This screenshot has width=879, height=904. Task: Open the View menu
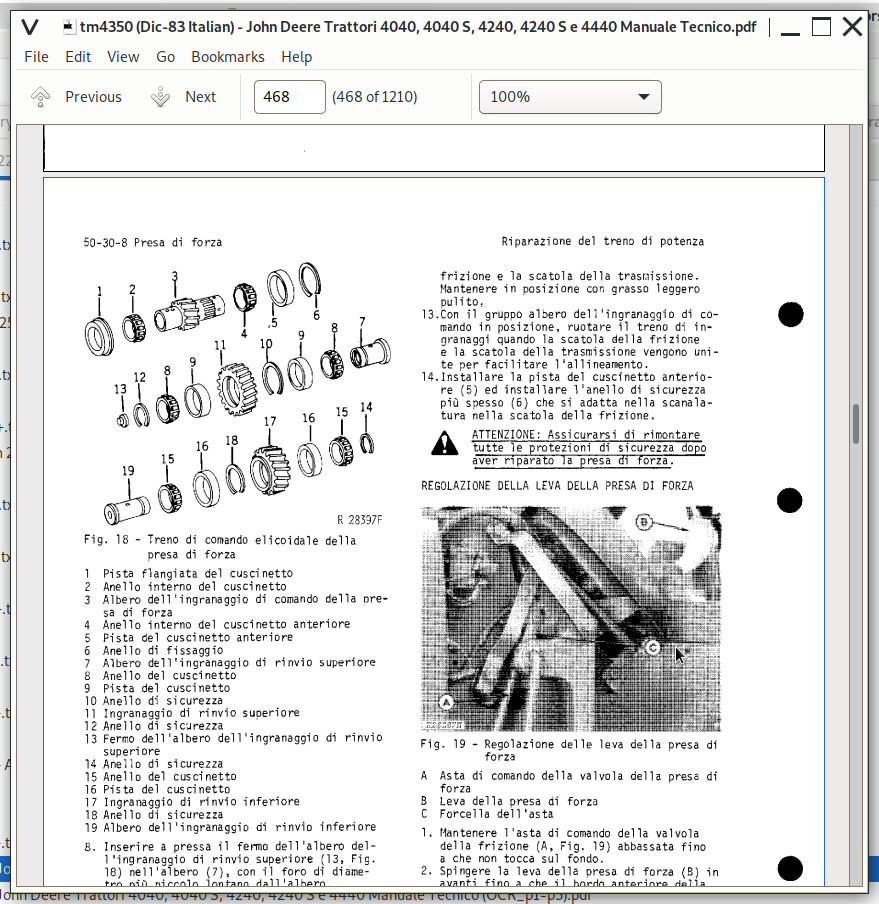point(123,57)
